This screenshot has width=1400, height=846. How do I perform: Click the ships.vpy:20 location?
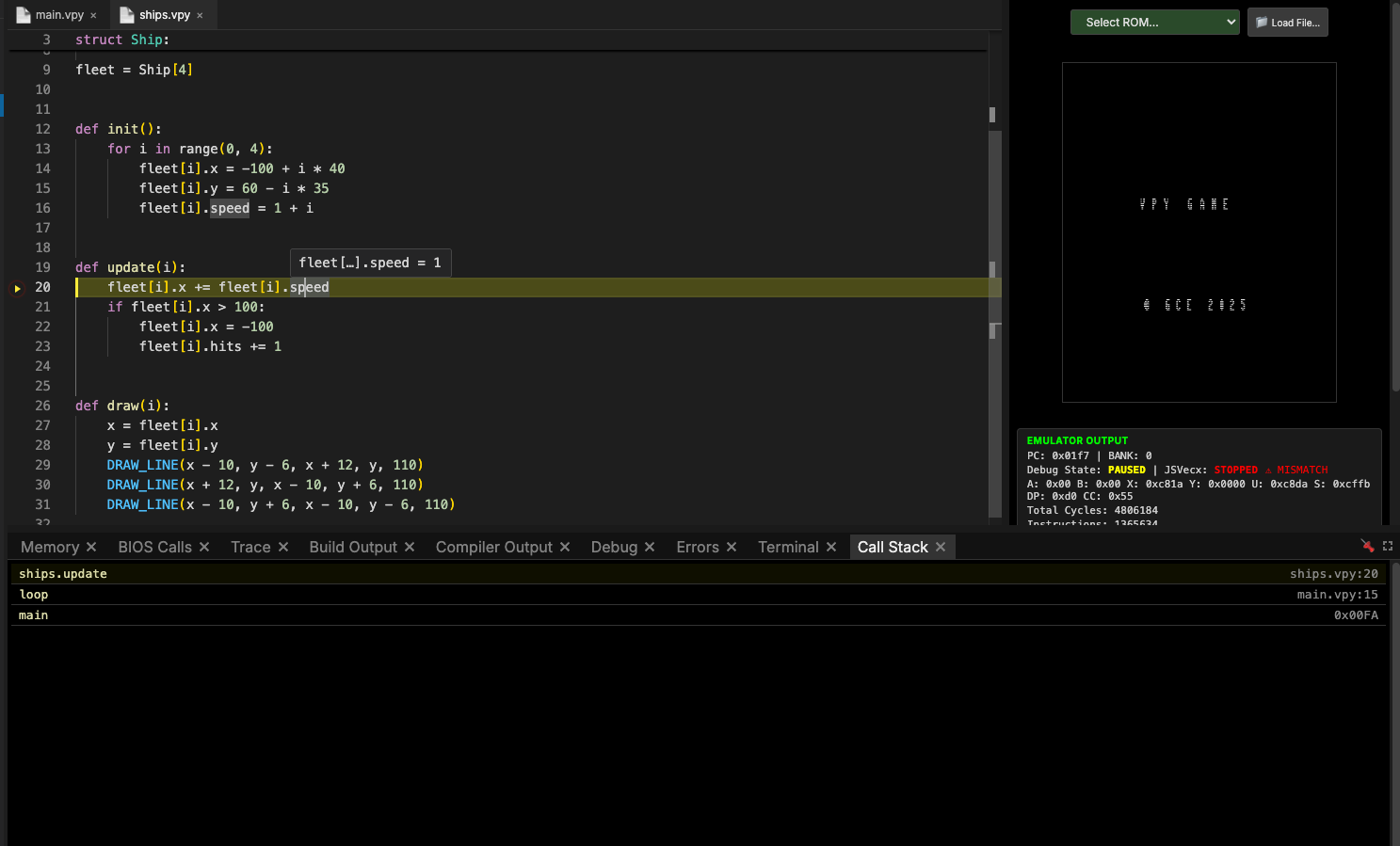point(1333,574)
